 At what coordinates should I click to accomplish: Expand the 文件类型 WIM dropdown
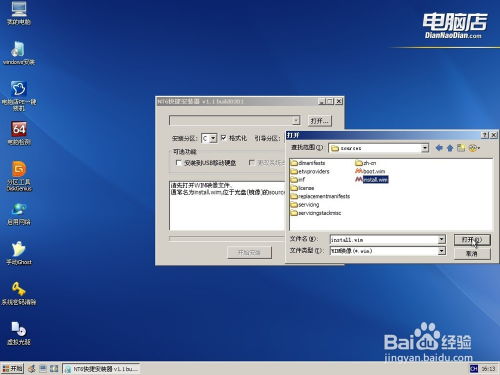click(x=441, y=251)
